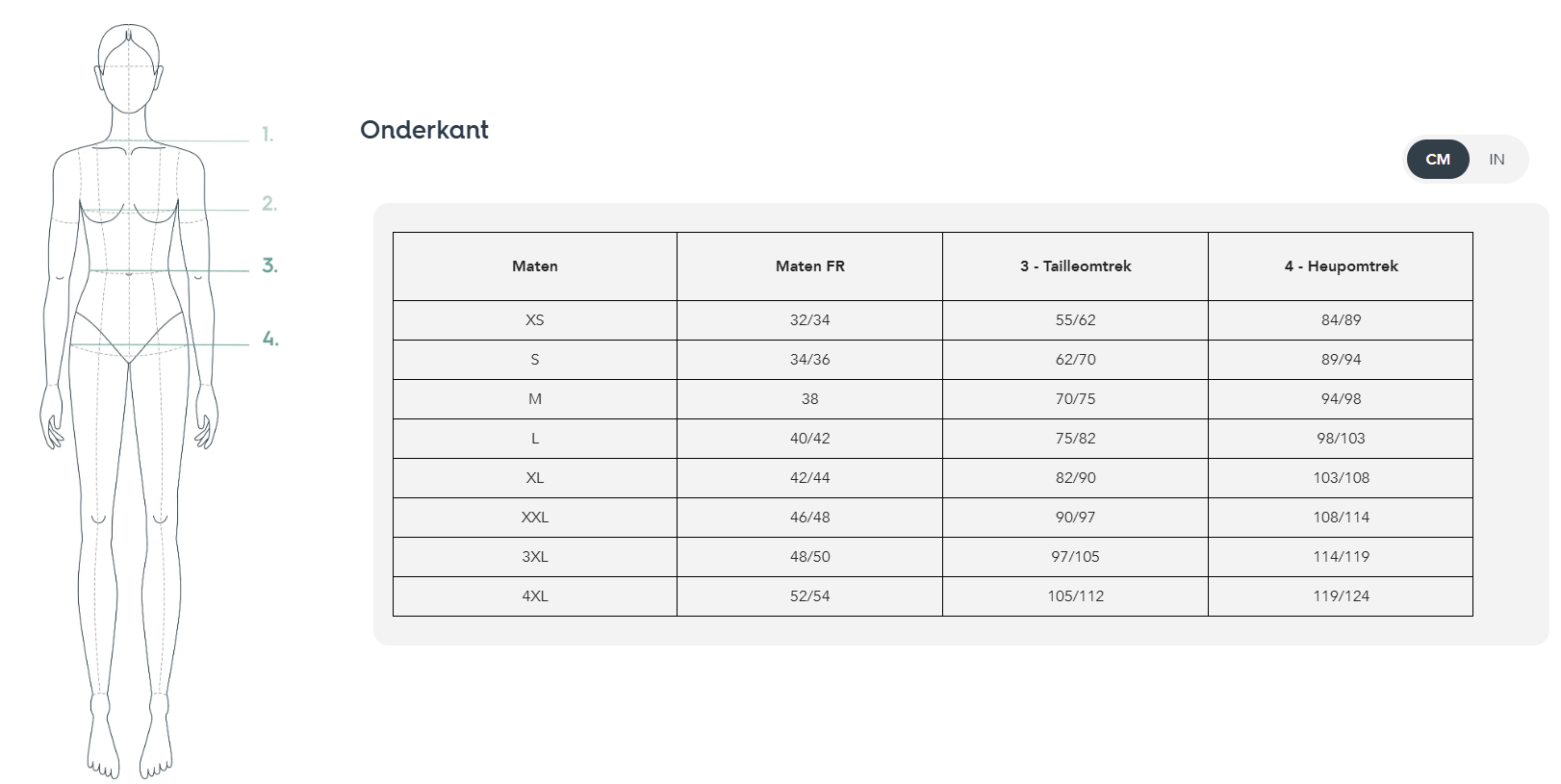Click the 40/42 FR size cell
The image size is (1561, 784).
click(x=810, y=439)
